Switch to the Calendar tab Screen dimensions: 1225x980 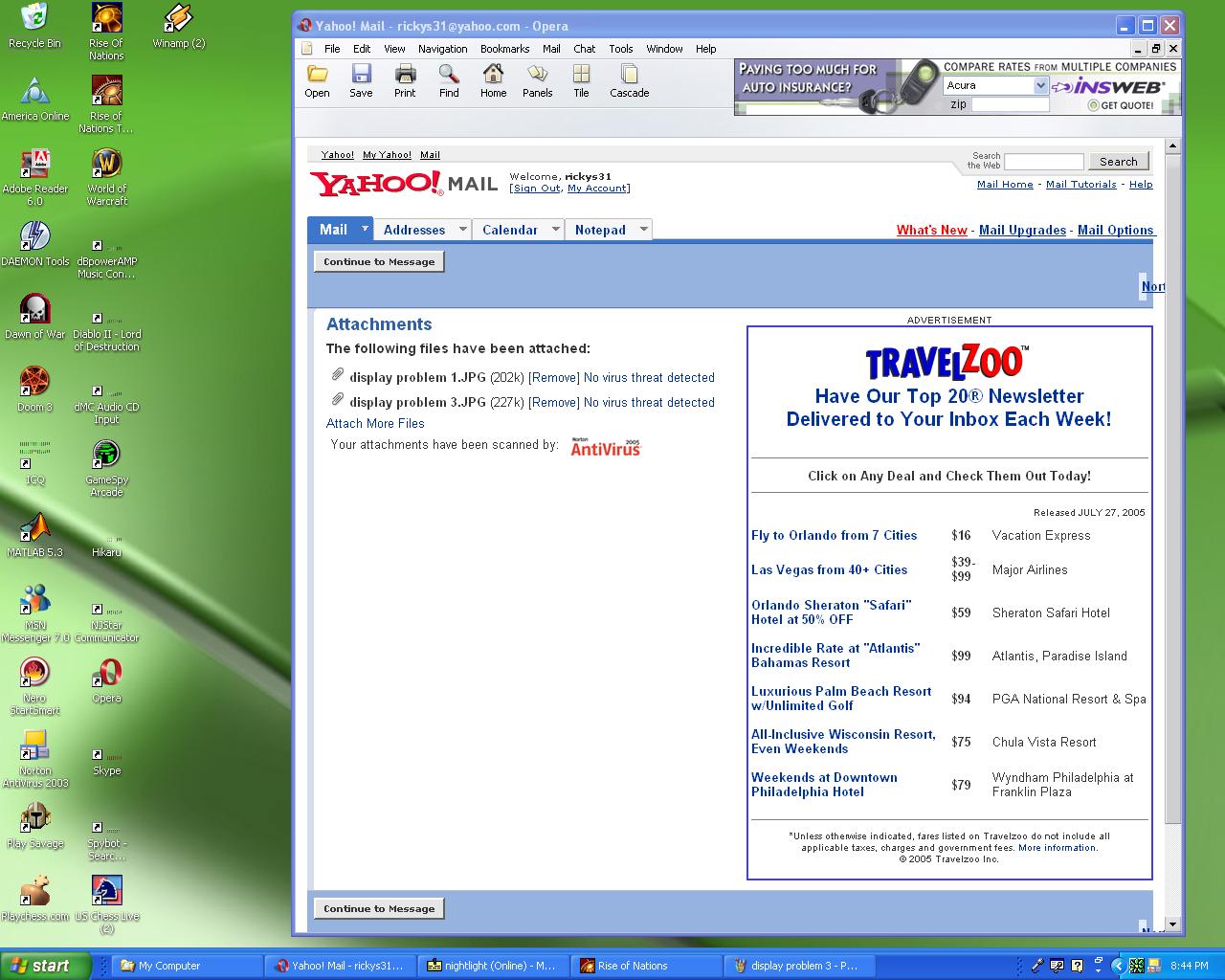(x=510, y=230)
